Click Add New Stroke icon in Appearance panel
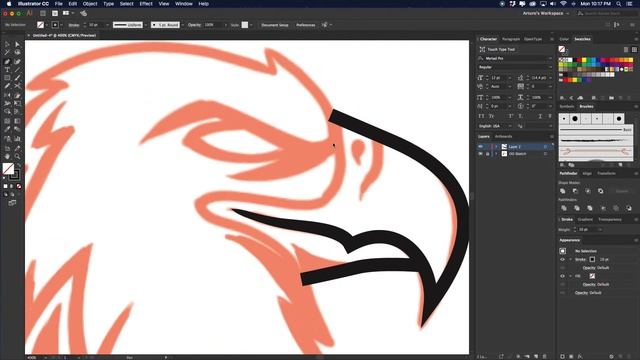 pyautogui.click(x=562, y=356)
